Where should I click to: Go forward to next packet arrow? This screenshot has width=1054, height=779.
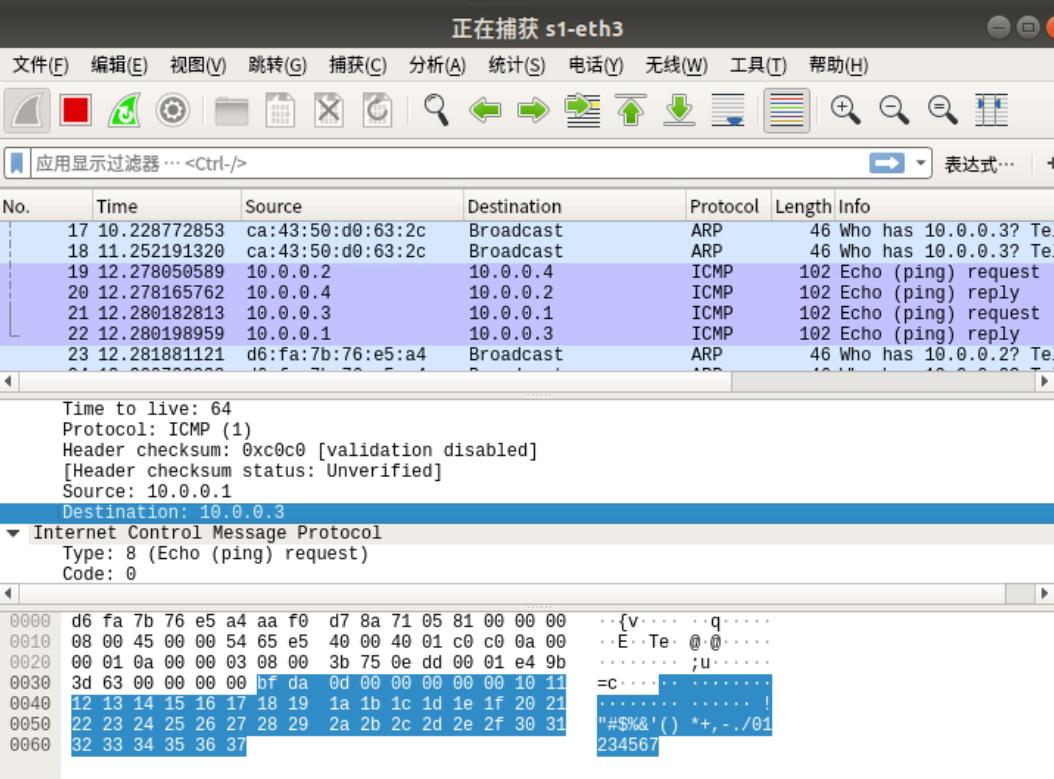tap(533, 110)
